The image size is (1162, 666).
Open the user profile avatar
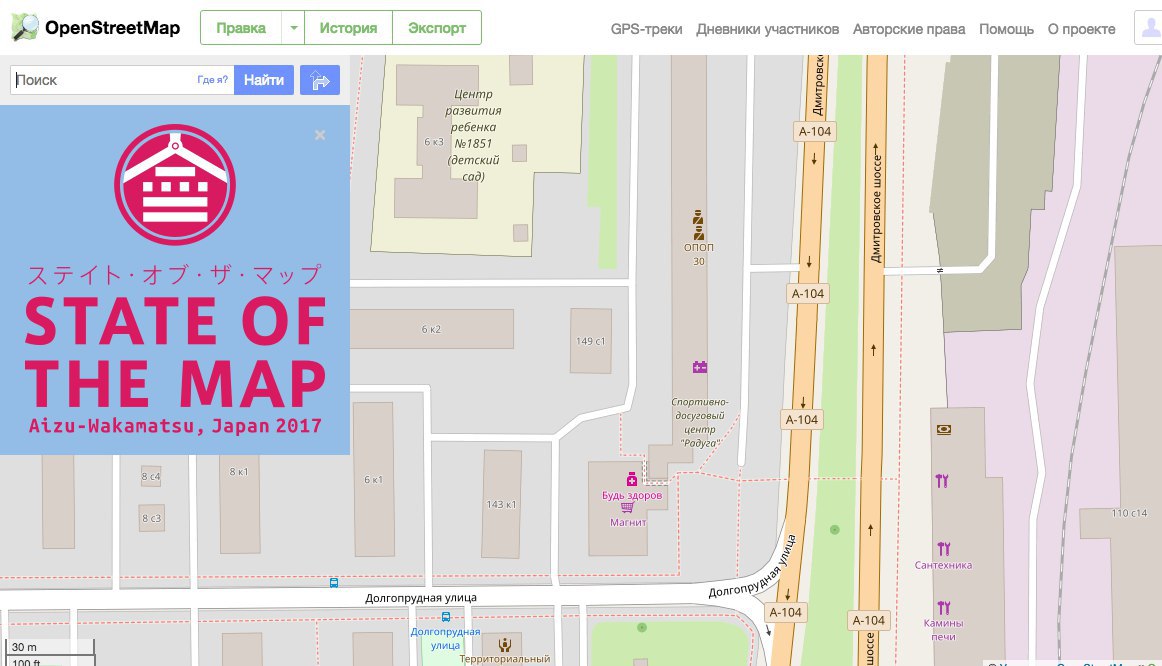click(x=1149, y=28)
